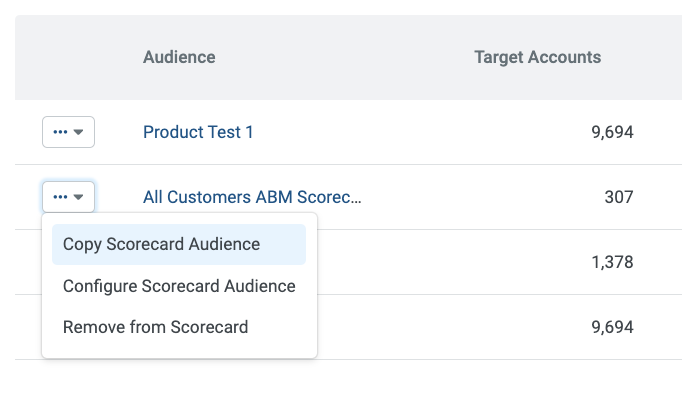The image size is (682, 402).
Task: Click blank area below the last table row
Action: coord(450,381)
